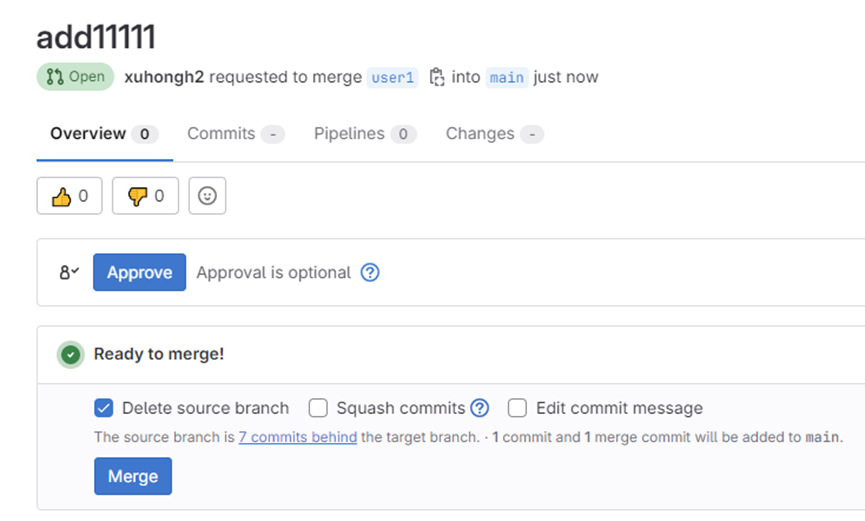Open the main target branch link

[506, 77]
